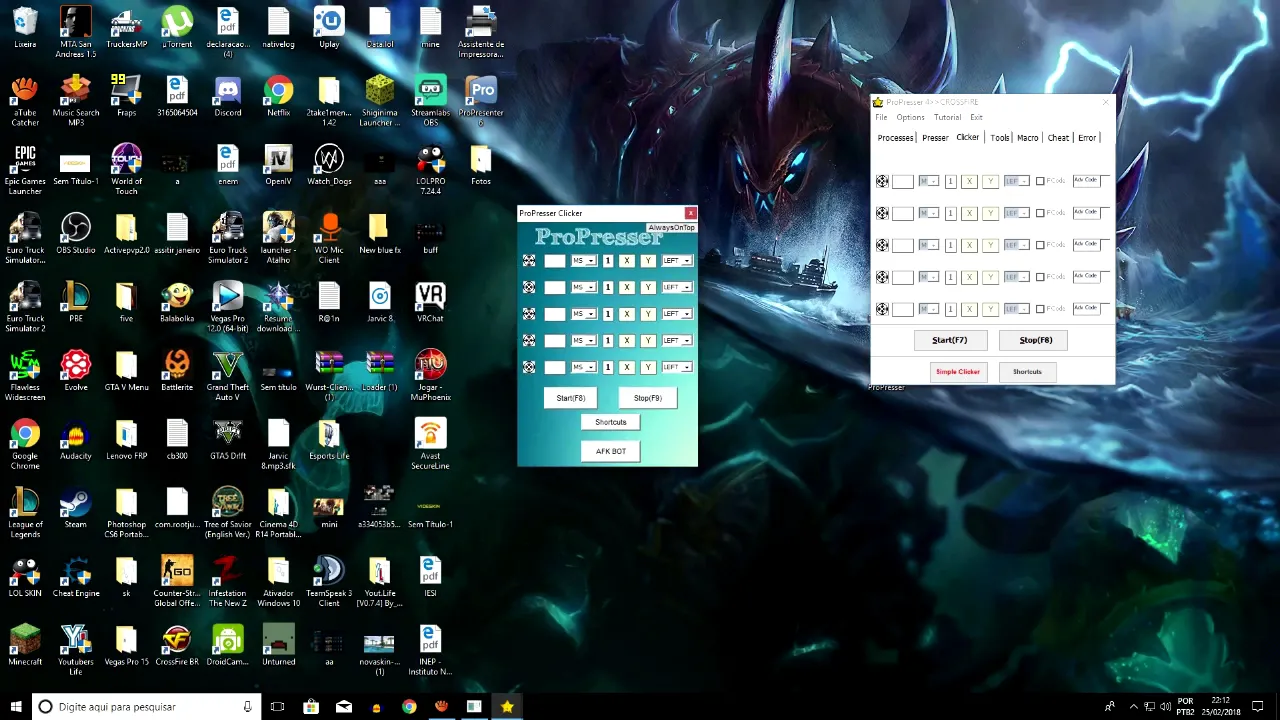The image size is (1280, 720).
Task: Select the Uplay desktop icon
Action: [329, 28]
